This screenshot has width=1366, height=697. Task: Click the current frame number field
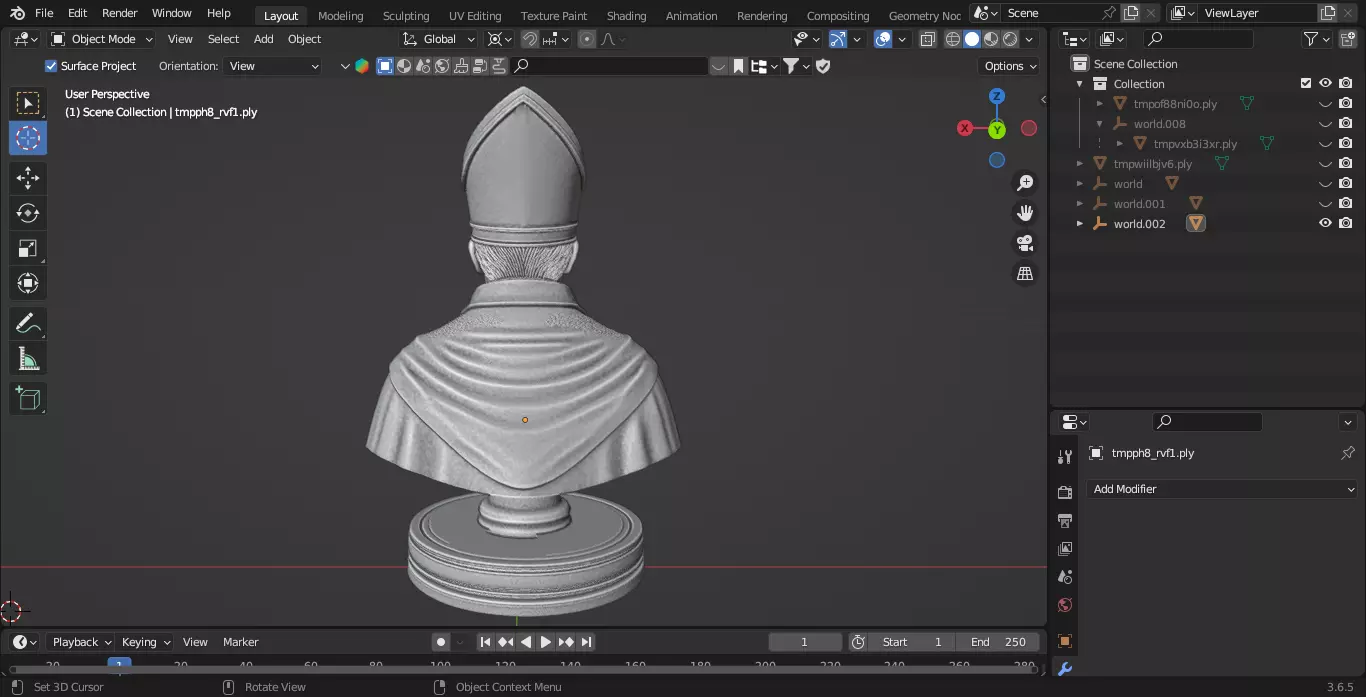(x=805, y=642)
